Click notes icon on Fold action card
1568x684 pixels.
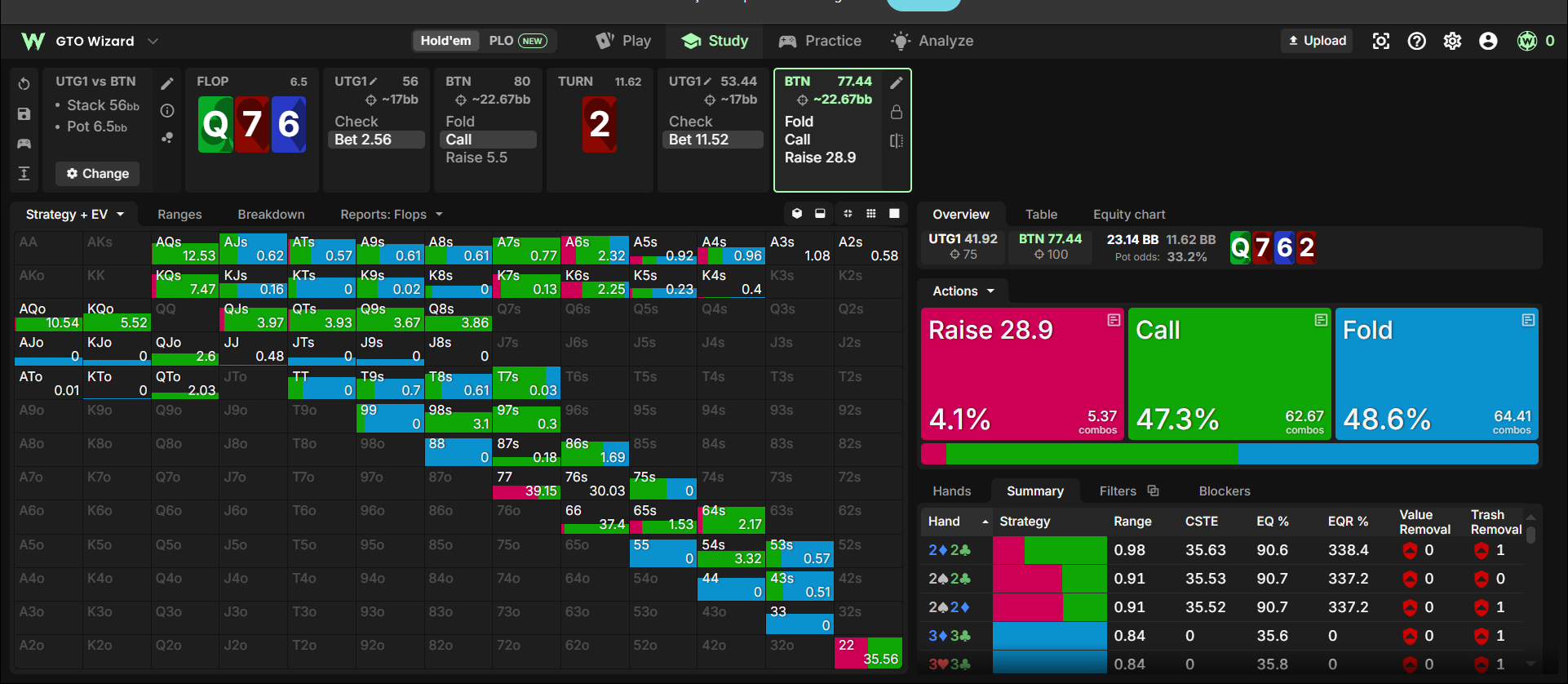[1528, 320]
